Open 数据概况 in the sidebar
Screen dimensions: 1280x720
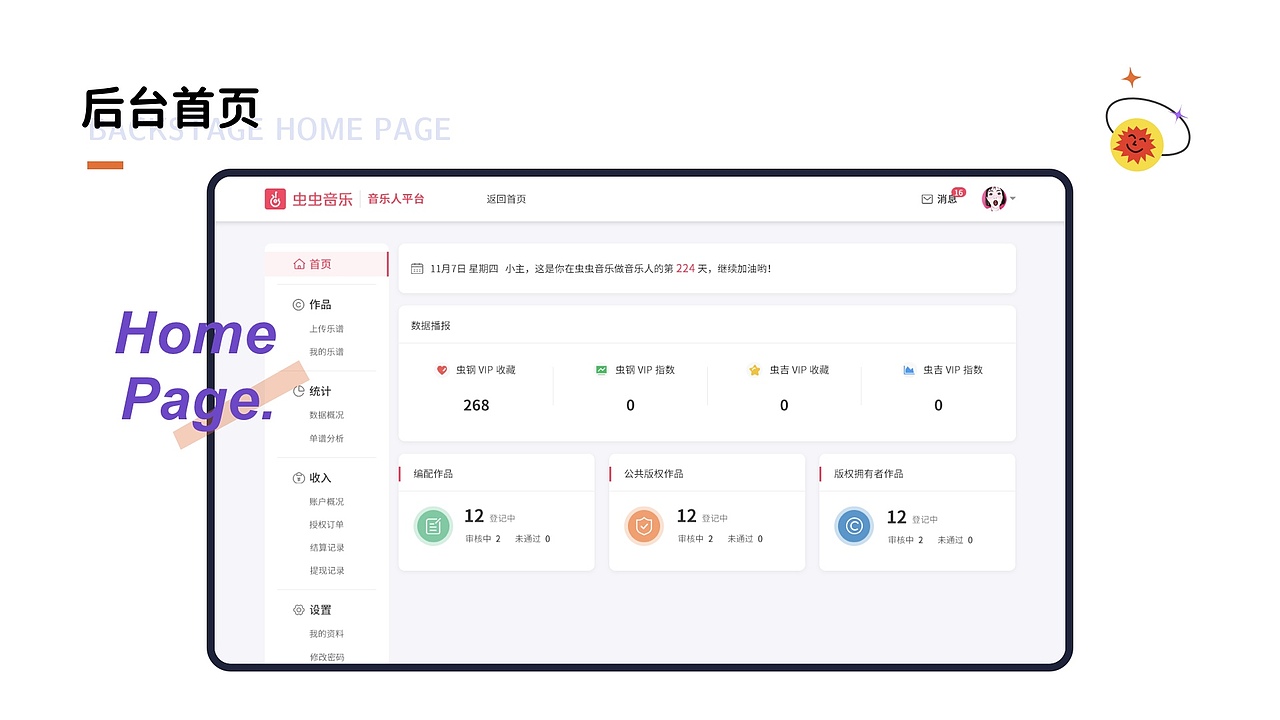[326, 415]
